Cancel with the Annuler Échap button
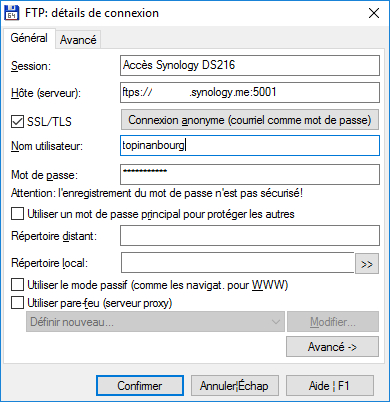 coord(234,386)
